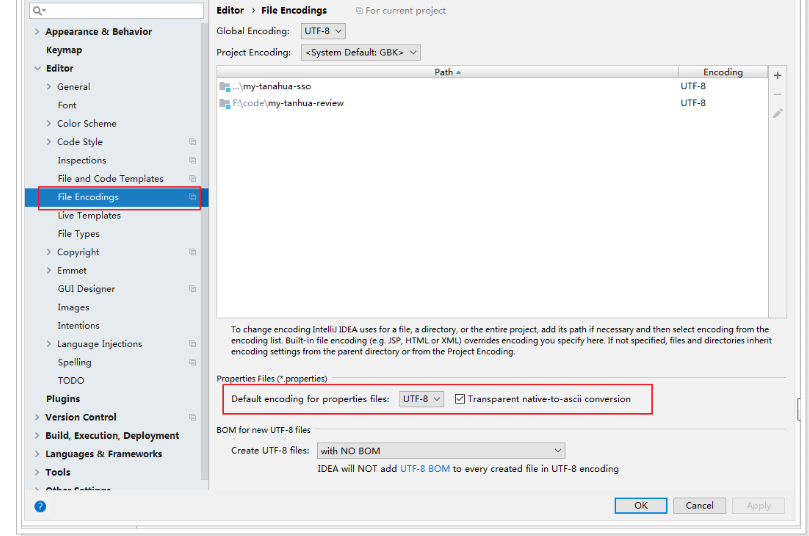Click project-level icon next to Version Control

tap(192, 417)
